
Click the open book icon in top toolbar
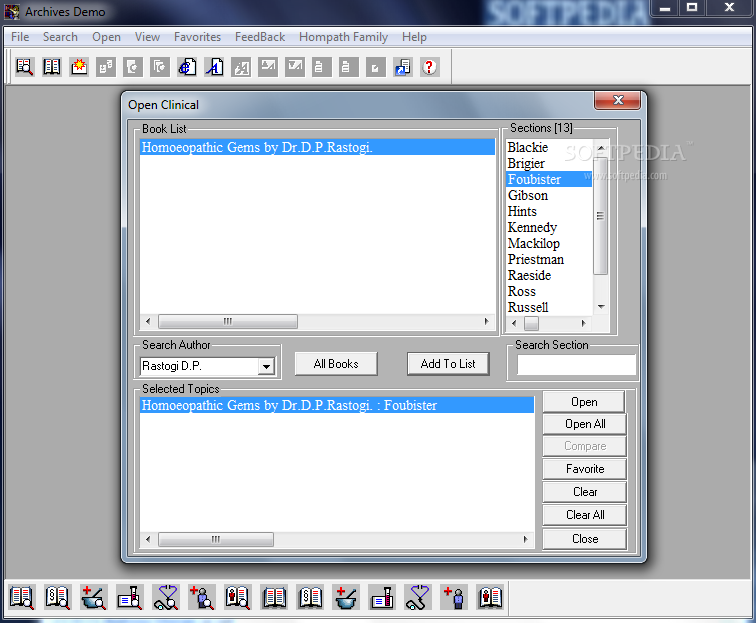52,67
